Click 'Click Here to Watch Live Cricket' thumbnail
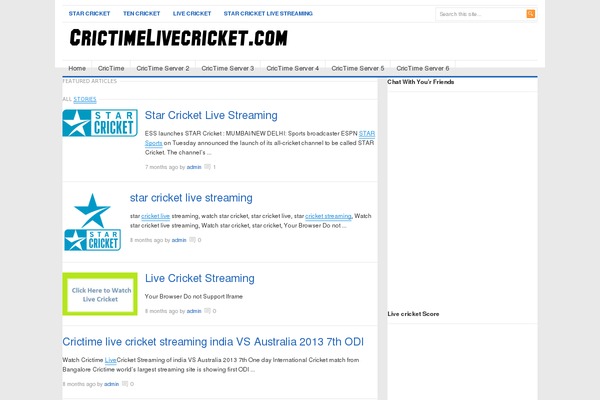The image size is (600, 400). 100,294
